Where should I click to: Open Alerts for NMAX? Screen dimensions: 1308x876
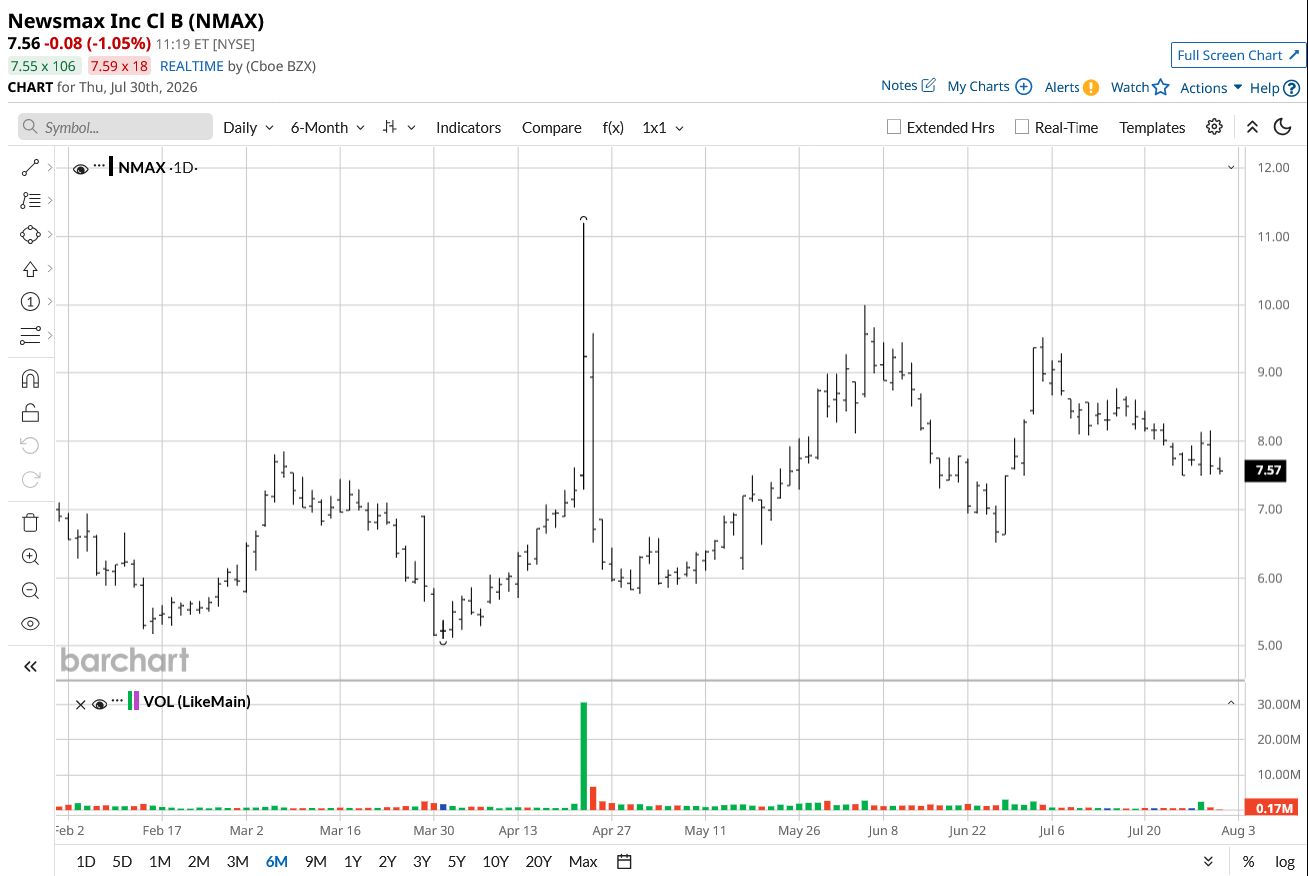pos(1072,87)
